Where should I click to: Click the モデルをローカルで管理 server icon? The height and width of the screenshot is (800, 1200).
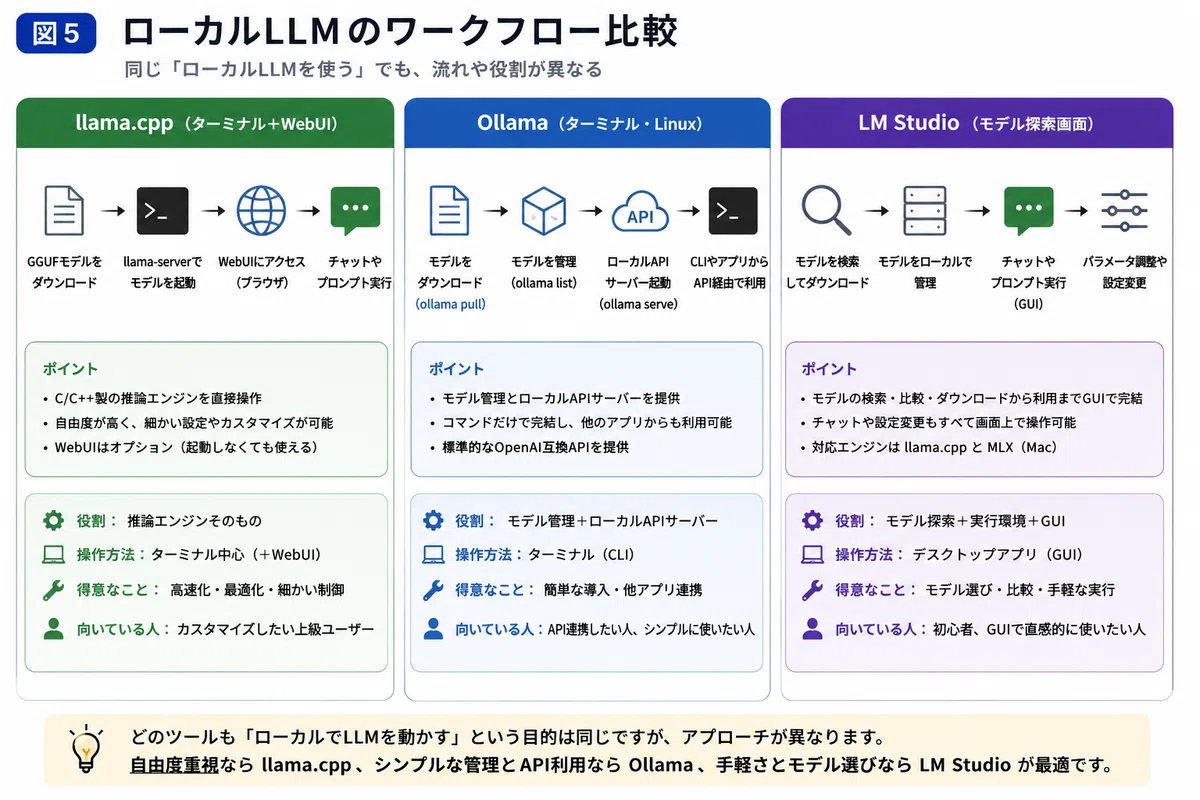pos(925,211)
